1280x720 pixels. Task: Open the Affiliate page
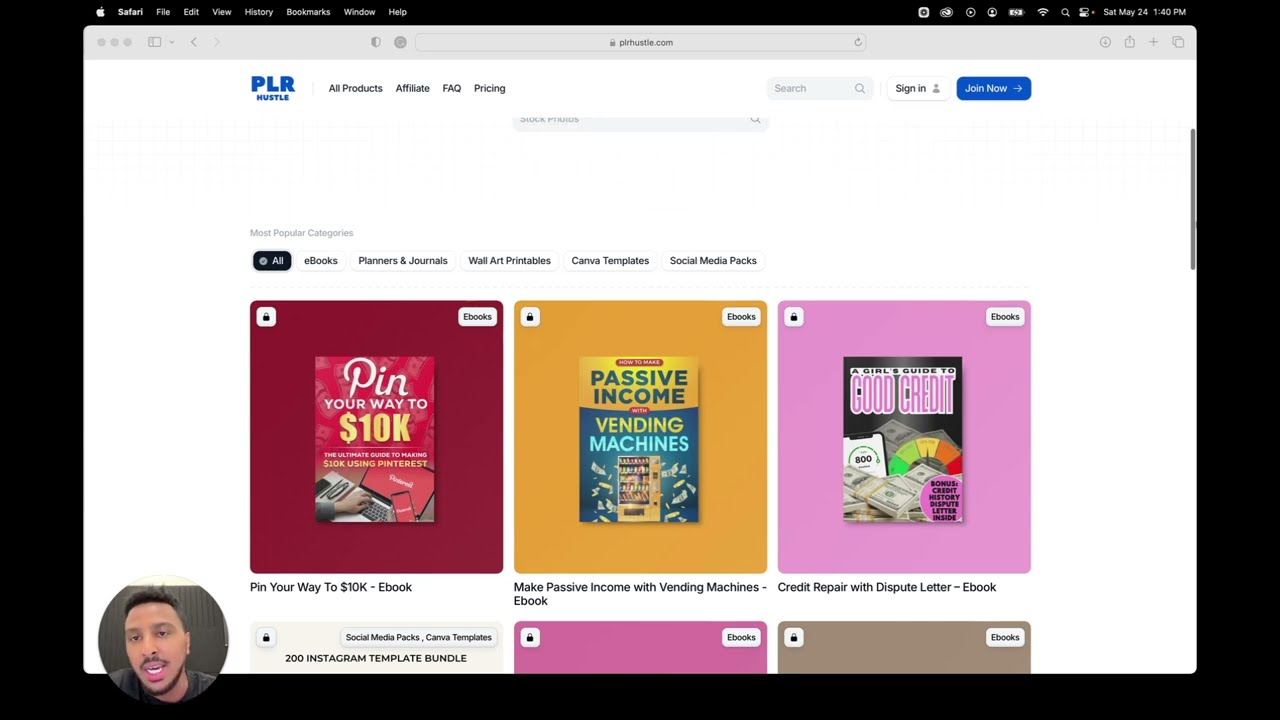point(412,88)
